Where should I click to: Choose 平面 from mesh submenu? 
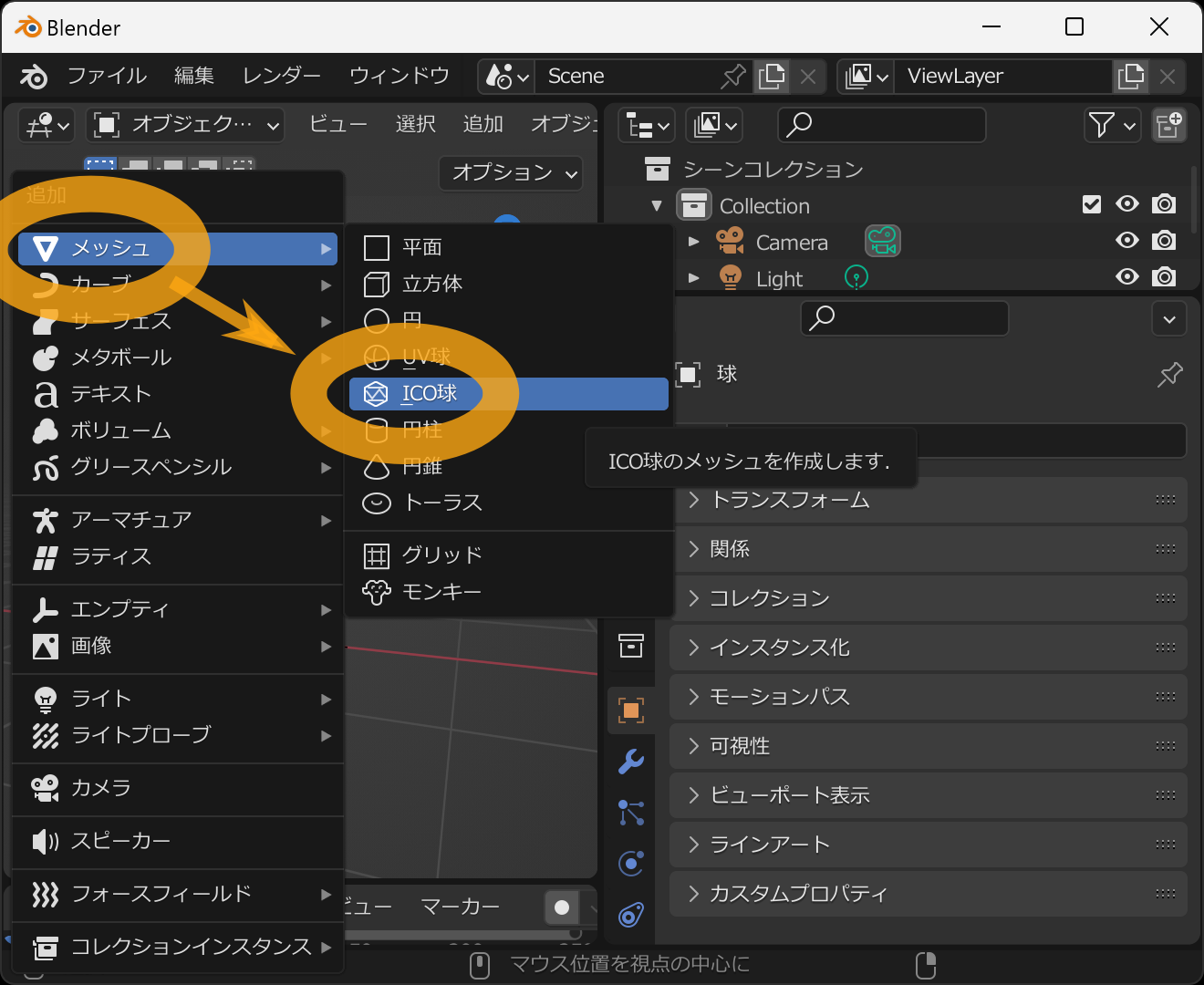(x=509, y=248)
